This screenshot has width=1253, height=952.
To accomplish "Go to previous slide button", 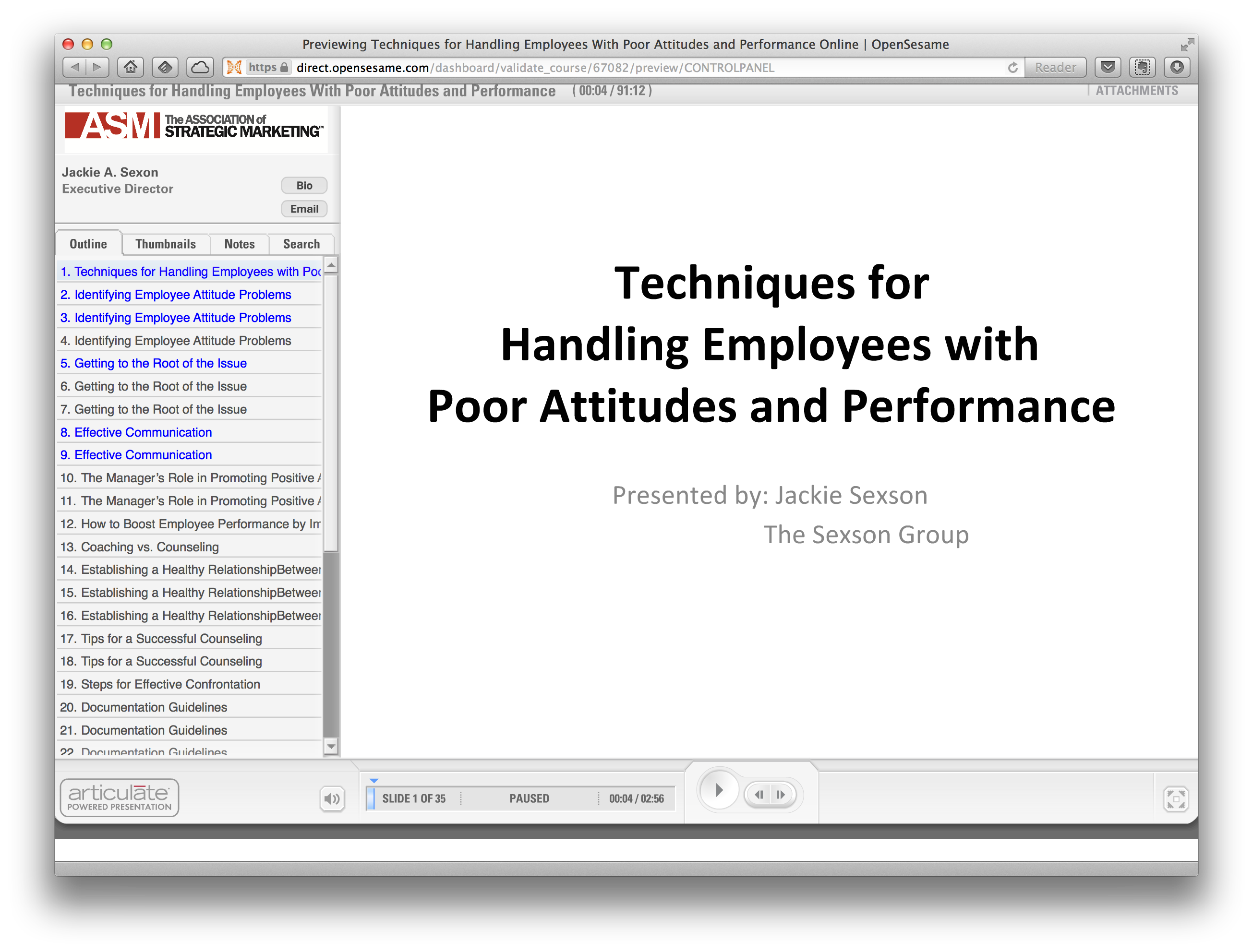I will coord(759,795).
